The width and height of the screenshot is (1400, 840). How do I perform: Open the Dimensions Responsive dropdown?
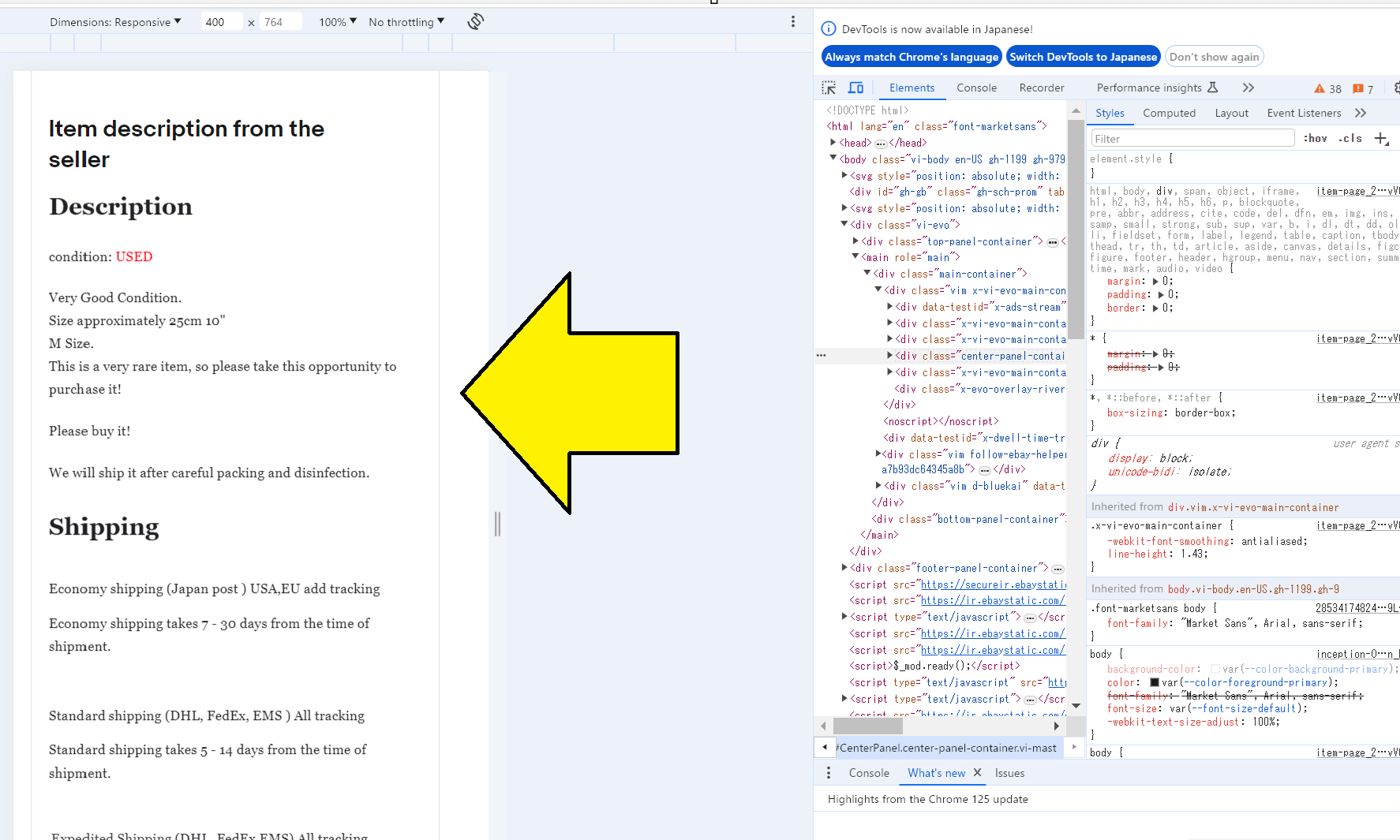click(x=115, y=22)
